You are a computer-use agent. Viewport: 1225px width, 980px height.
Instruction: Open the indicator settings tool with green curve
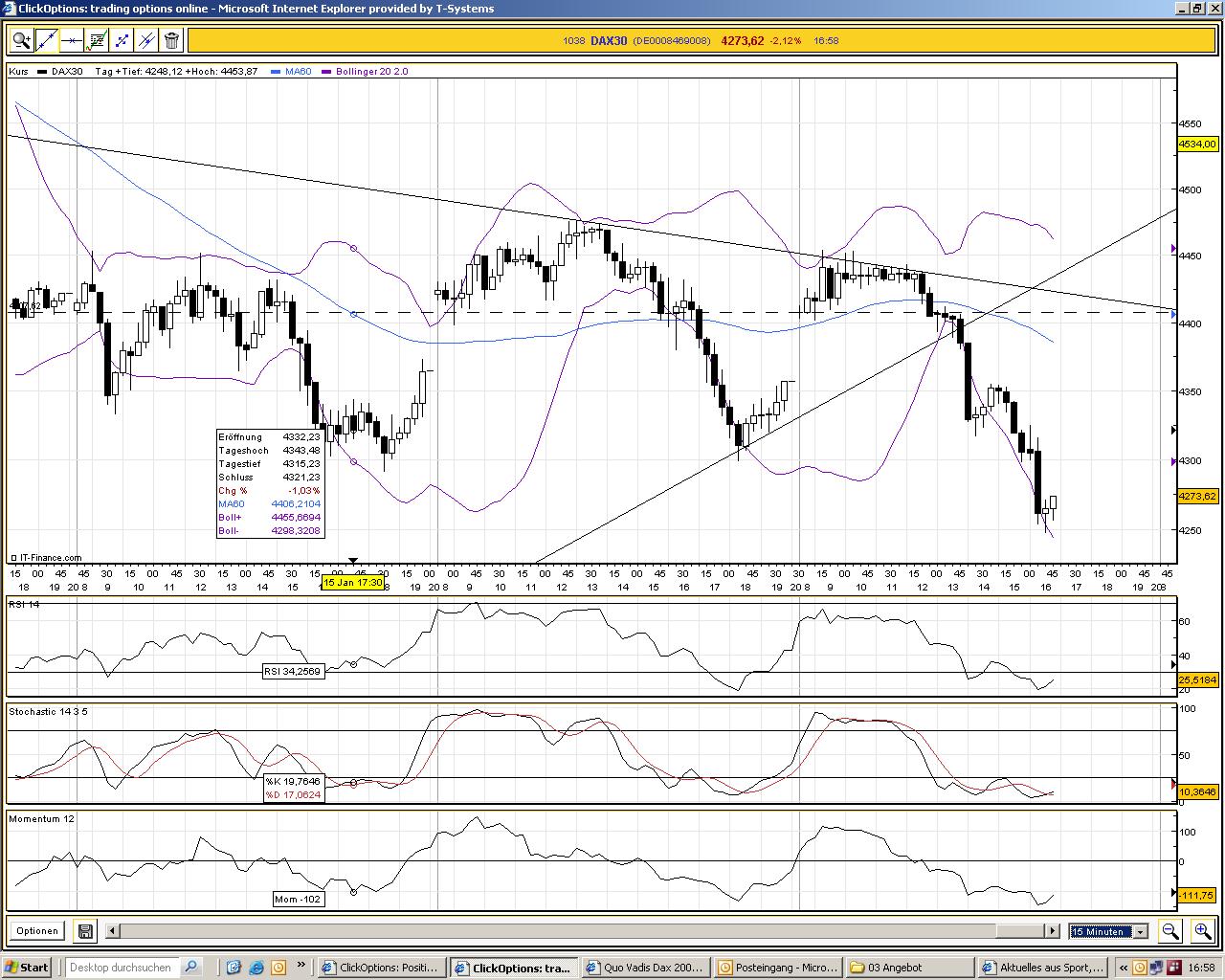[97, 40]
